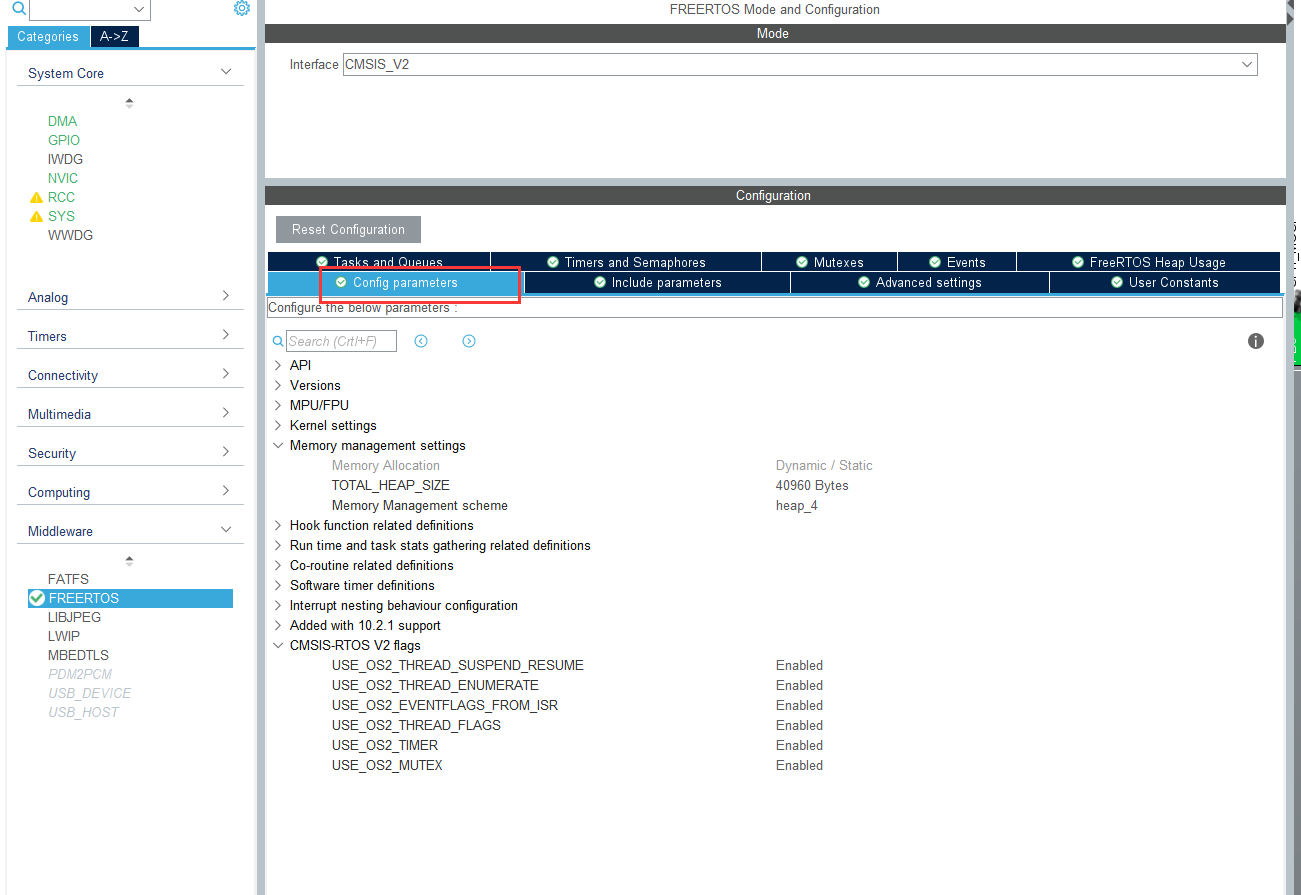
Task: Click the parameter Search (Ctrl+F) field
Action: tap(341, 341)
